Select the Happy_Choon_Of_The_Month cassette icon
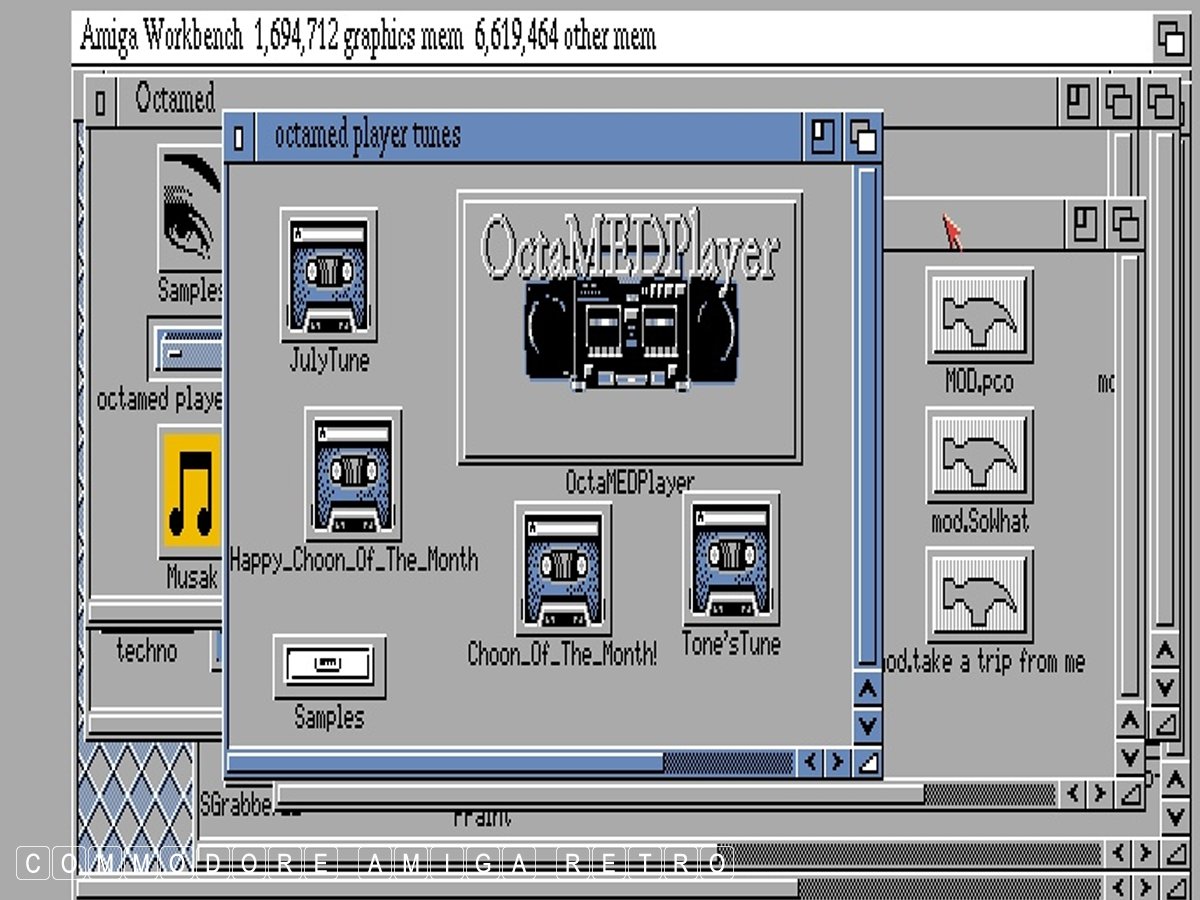 tap(352, 475)
